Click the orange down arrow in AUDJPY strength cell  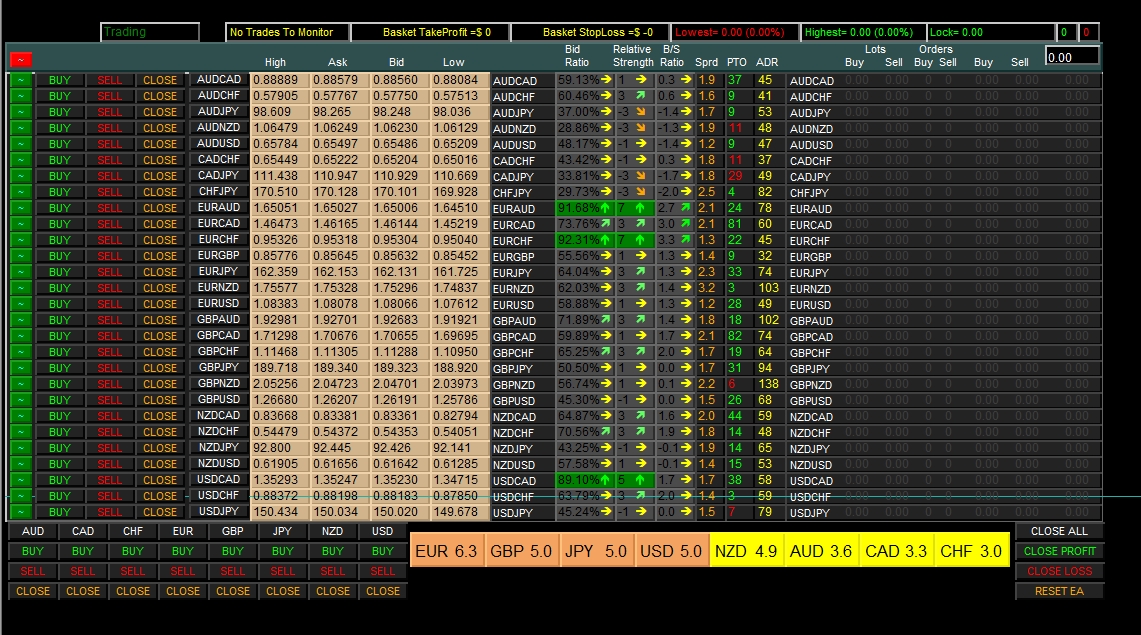640,112
